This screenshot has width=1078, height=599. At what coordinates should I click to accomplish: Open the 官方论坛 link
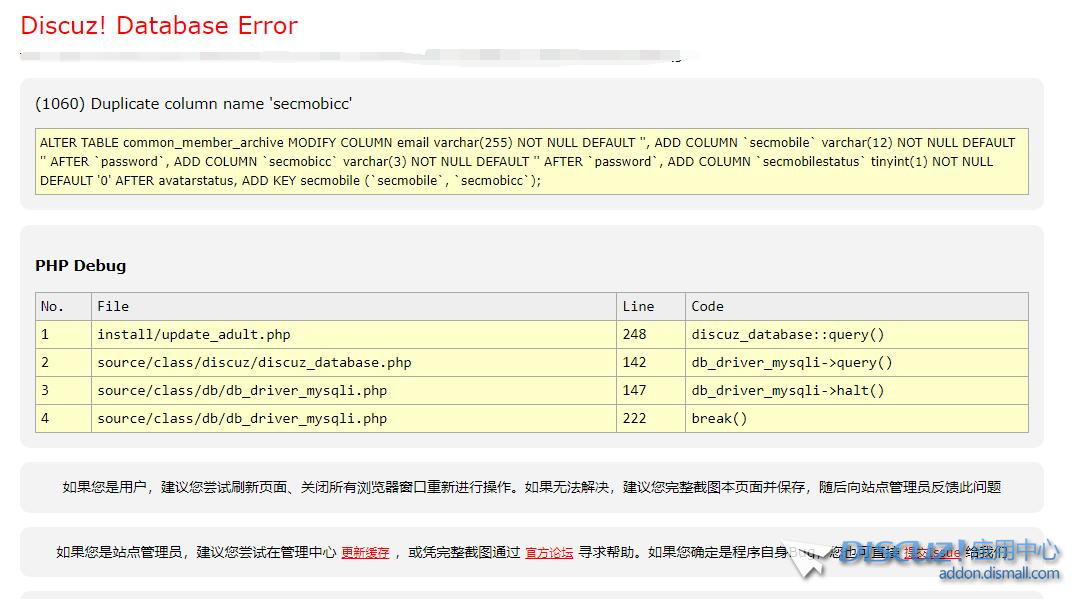549,552
